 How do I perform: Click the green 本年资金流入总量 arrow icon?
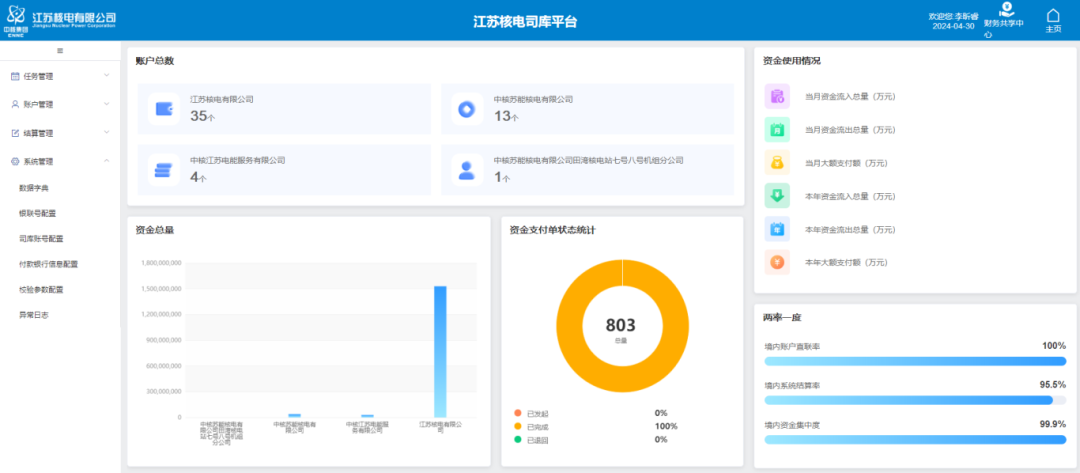coord(777,195)
